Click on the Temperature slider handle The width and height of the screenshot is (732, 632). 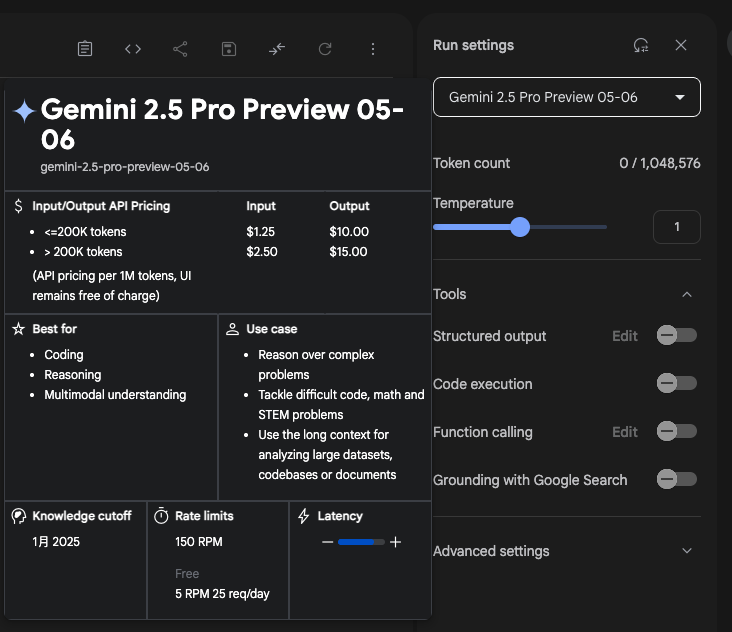click(520, 227)
